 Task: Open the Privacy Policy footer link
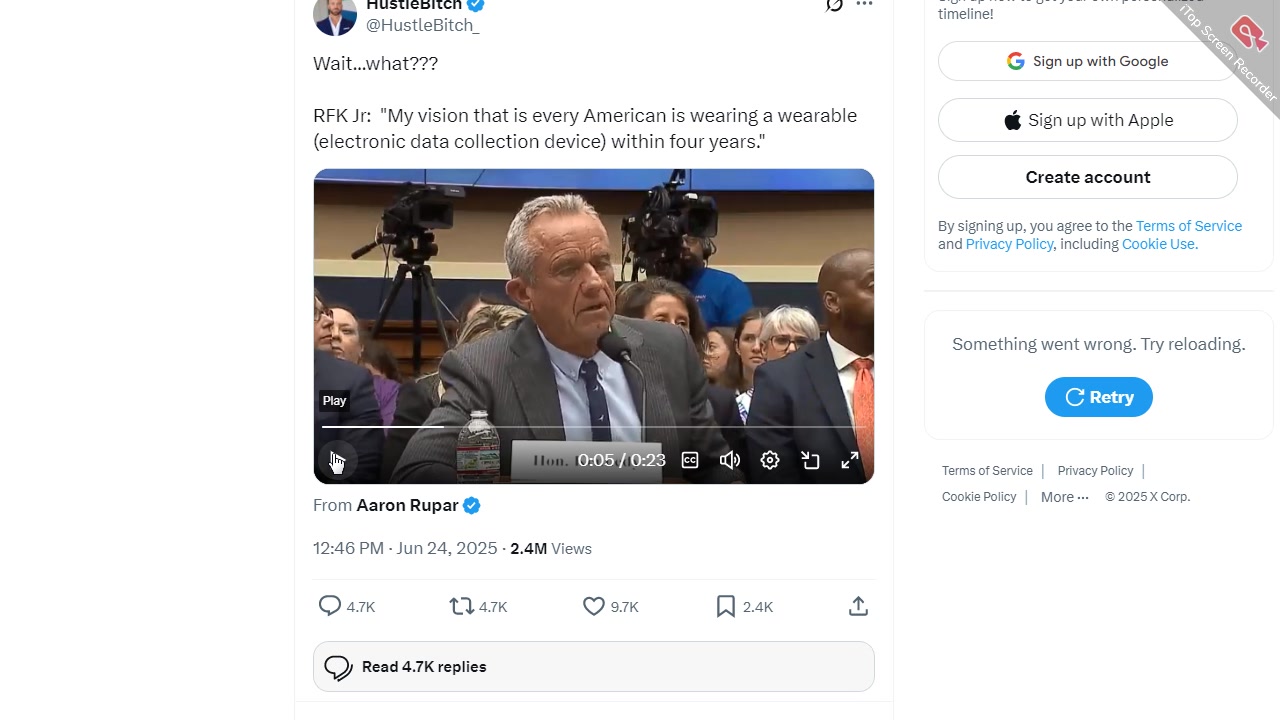pyautogui.click(x=1095, y=471)
